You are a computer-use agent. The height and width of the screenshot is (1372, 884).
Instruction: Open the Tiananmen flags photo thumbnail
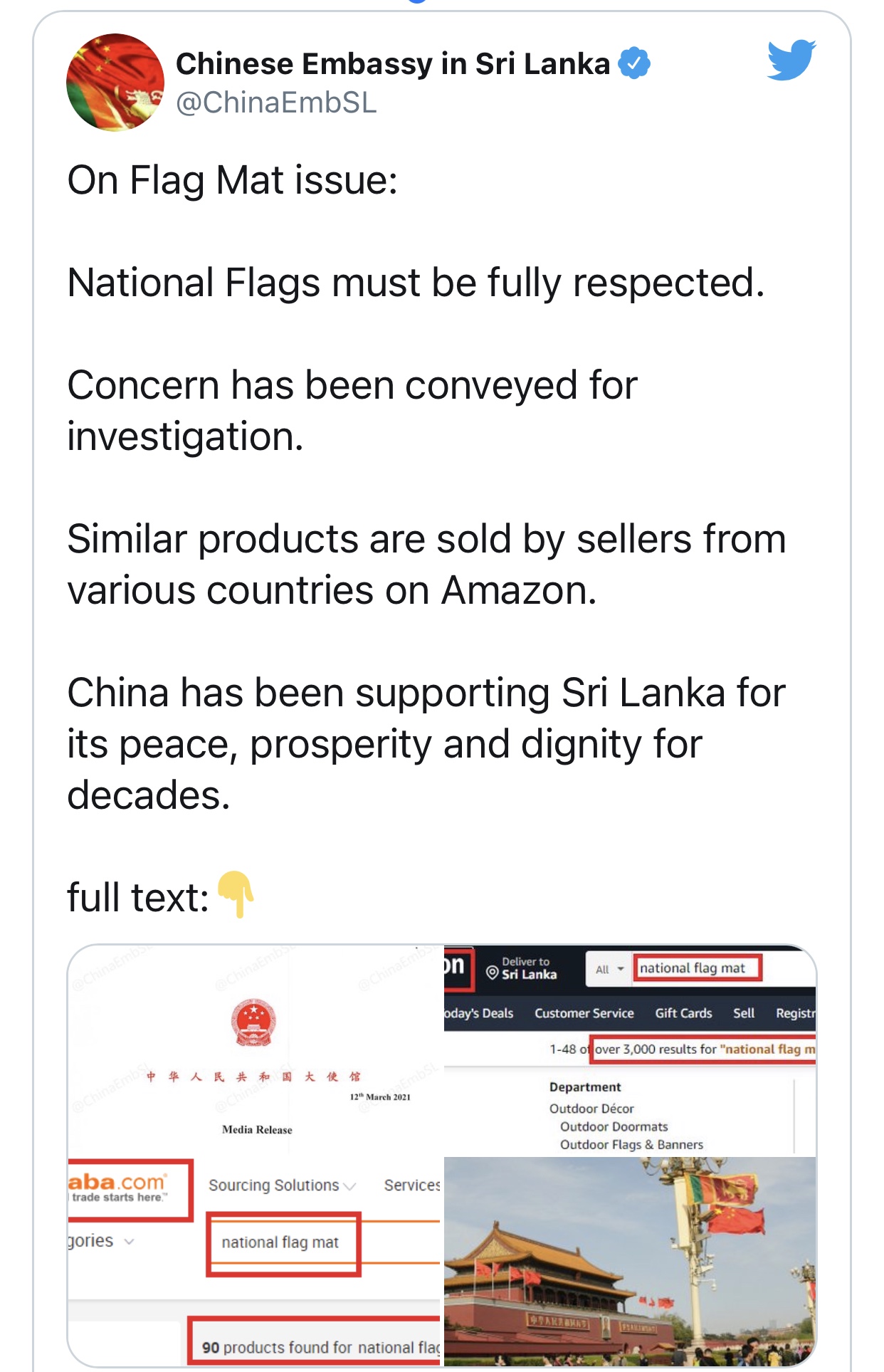tap(629, 1260)
